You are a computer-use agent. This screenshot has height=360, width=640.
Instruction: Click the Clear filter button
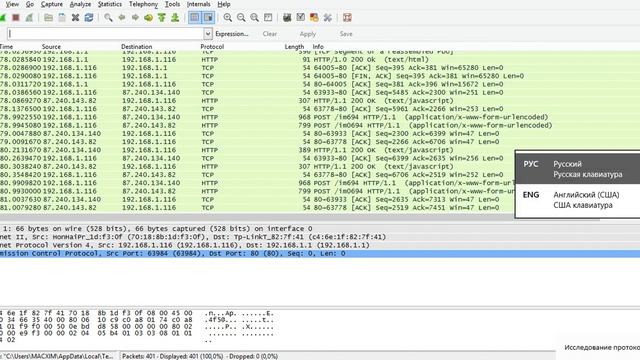tap(269, 34)
